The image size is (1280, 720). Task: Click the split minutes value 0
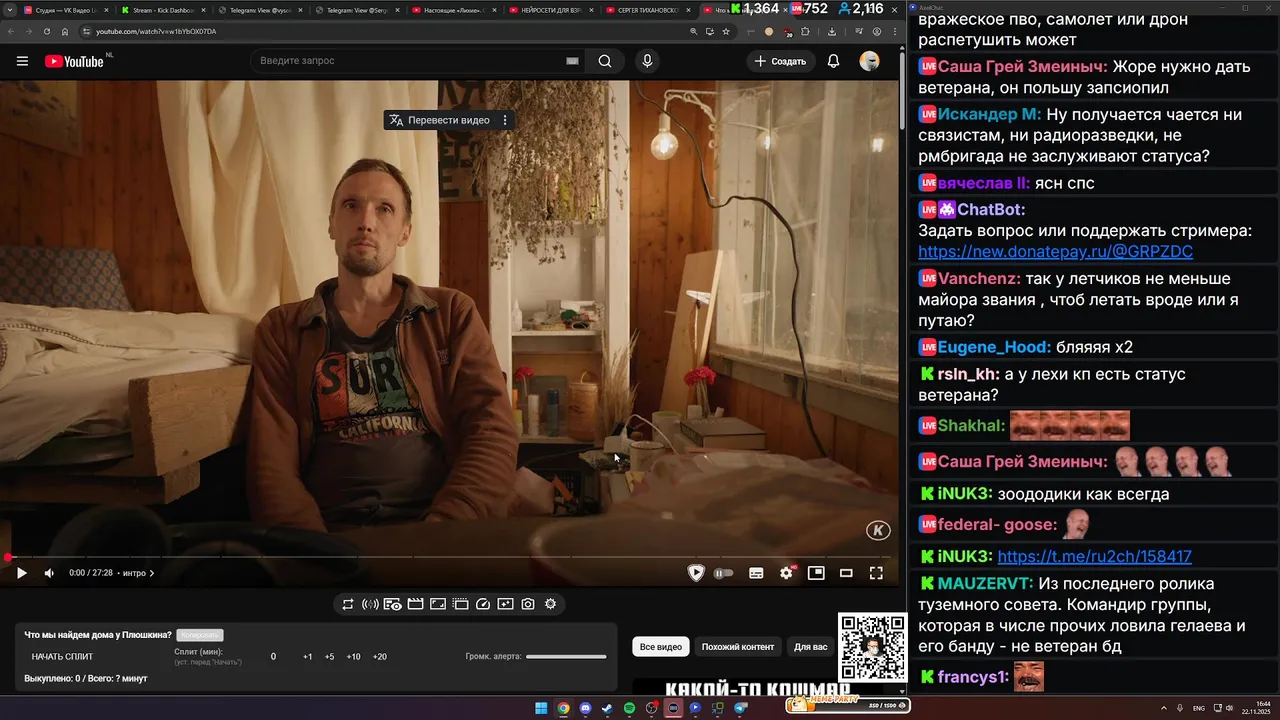pos(273,657)
